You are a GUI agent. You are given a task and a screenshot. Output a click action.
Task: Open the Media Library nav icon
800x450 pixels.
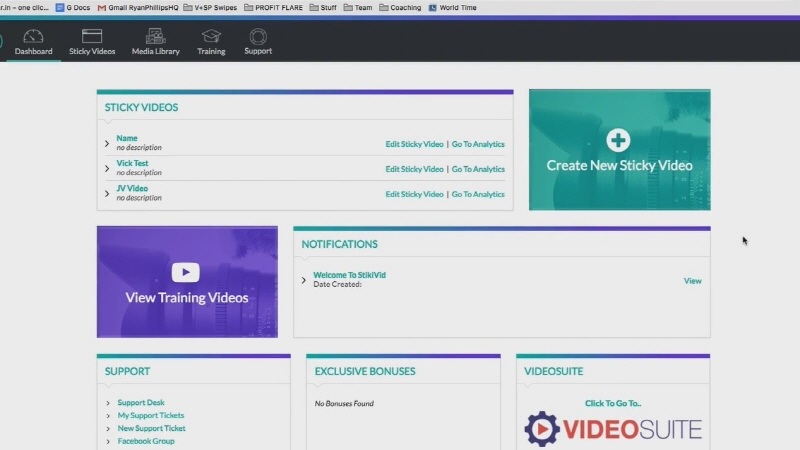point(156,36)
